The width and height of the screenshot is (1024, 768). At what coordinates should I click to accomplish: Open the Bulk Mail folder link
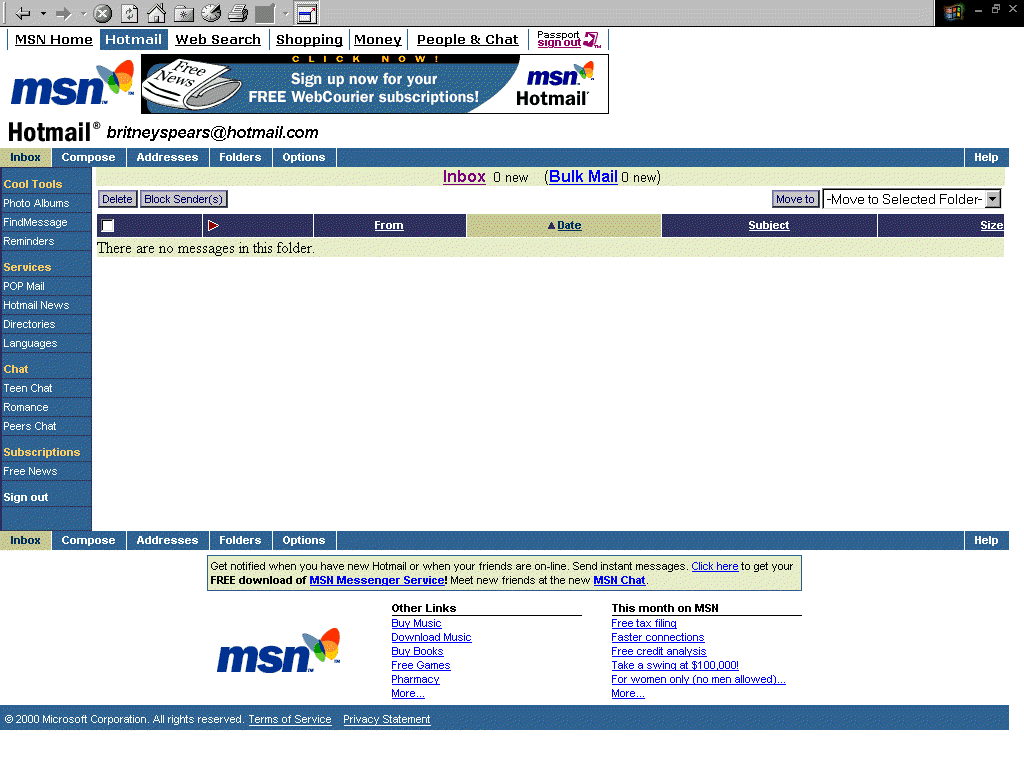[x=583, y=177]
